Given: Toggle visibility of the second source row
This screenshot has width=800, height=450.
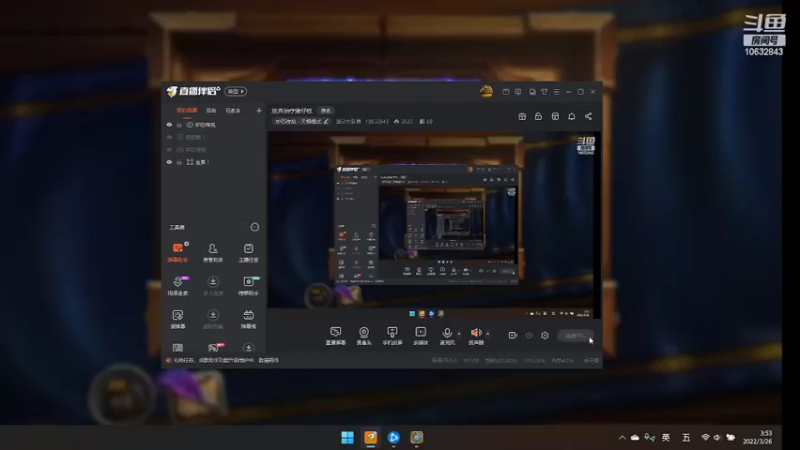Looking at the screenshot, I should 169,137.
